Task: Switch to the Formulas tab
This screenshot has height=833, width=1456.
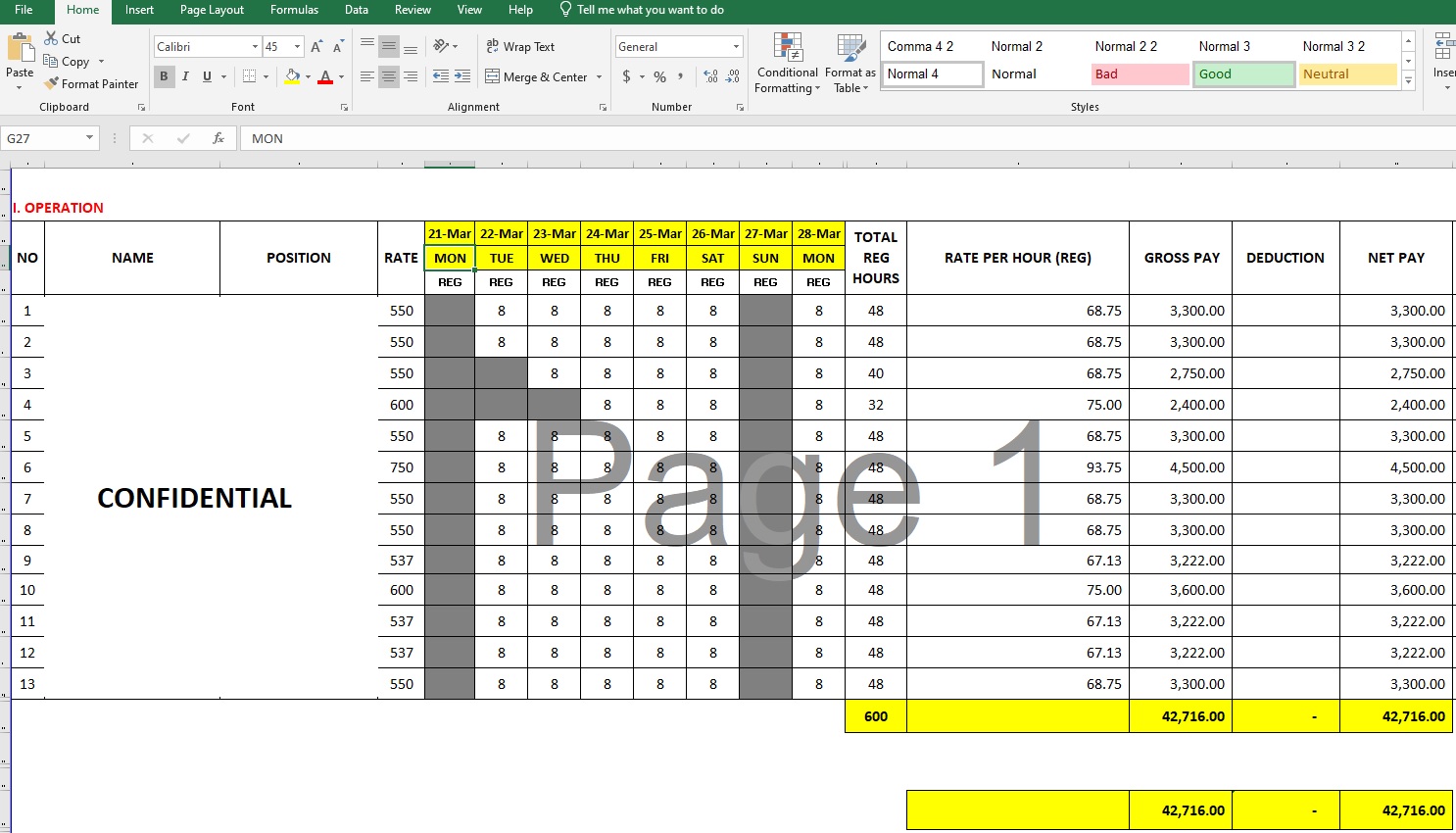Action: (294, 10)
